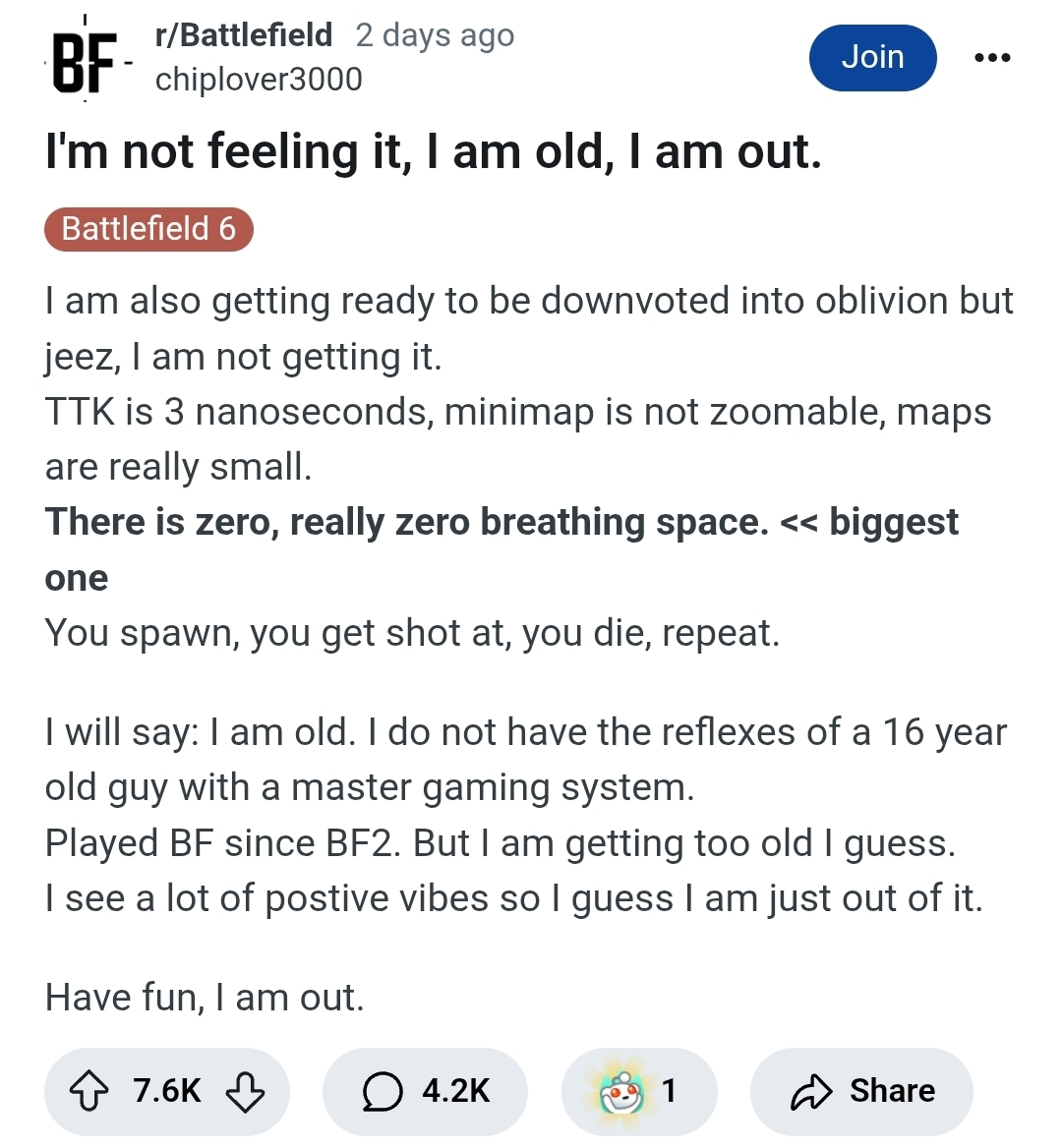Tap the BF subreddit avatar logo

click(85, 59)
